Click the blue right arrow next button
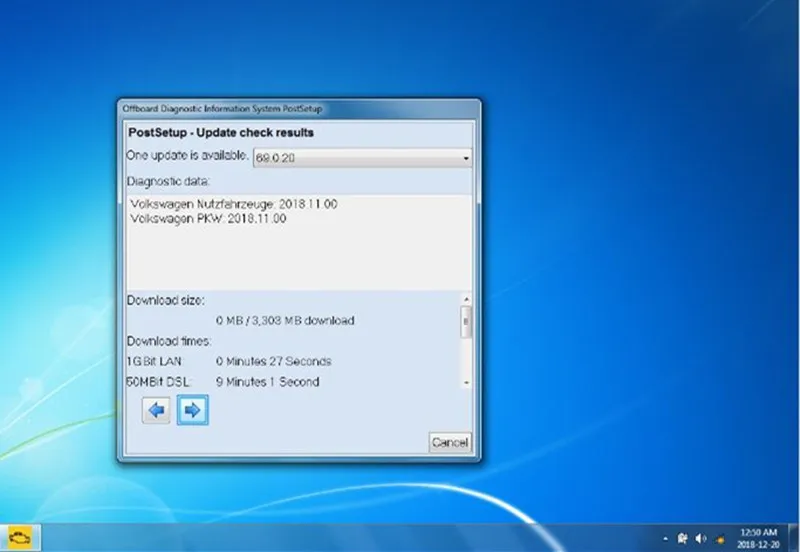The image size is (800, 552). (x=193, y=410)
